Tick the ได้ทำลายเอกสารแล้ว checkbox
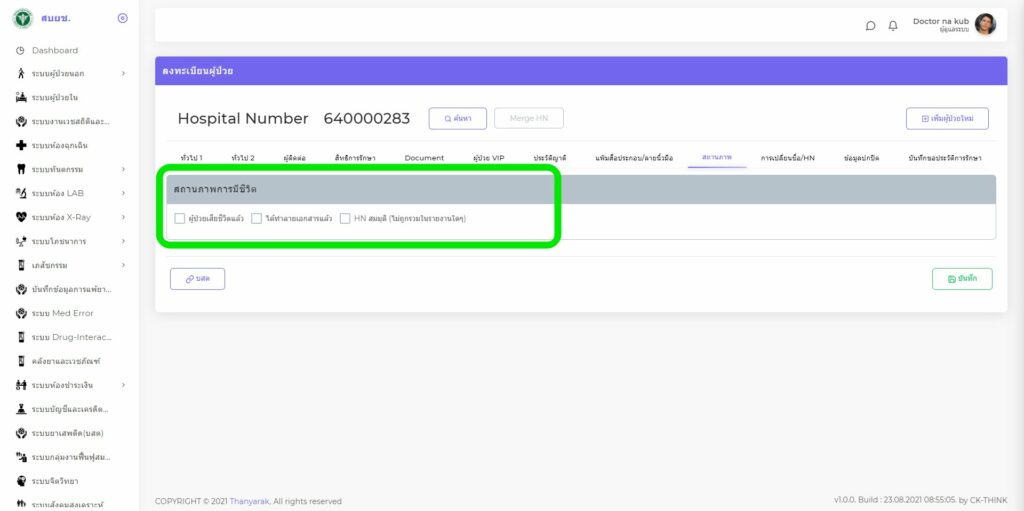Screen dimensions: 1024x511 pyautogui.click(x=257, y=218)
